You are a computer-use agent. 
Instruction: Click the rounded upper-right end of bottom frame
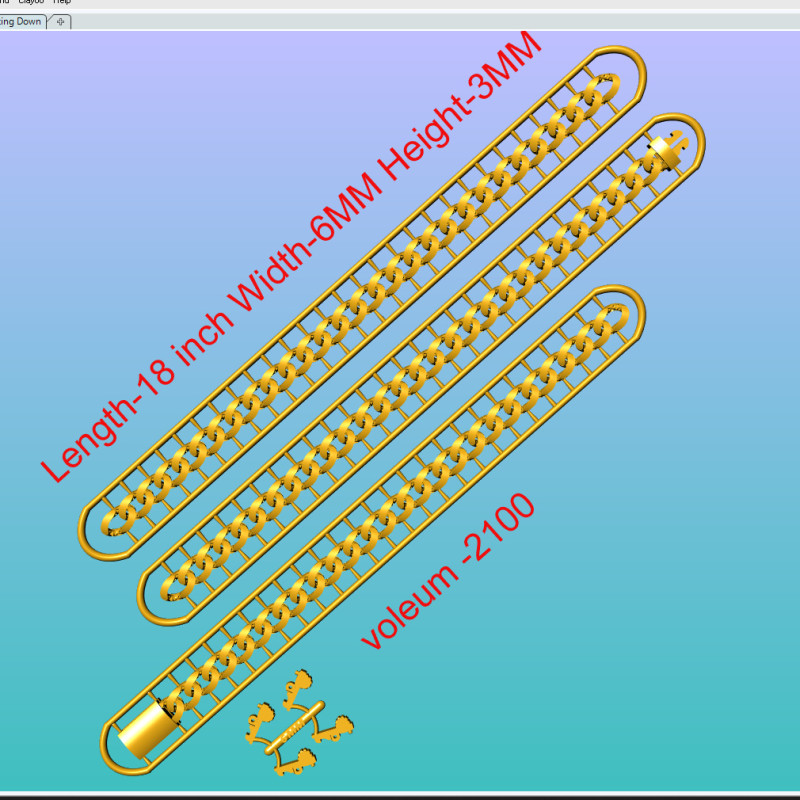click(x=630, y=300)
